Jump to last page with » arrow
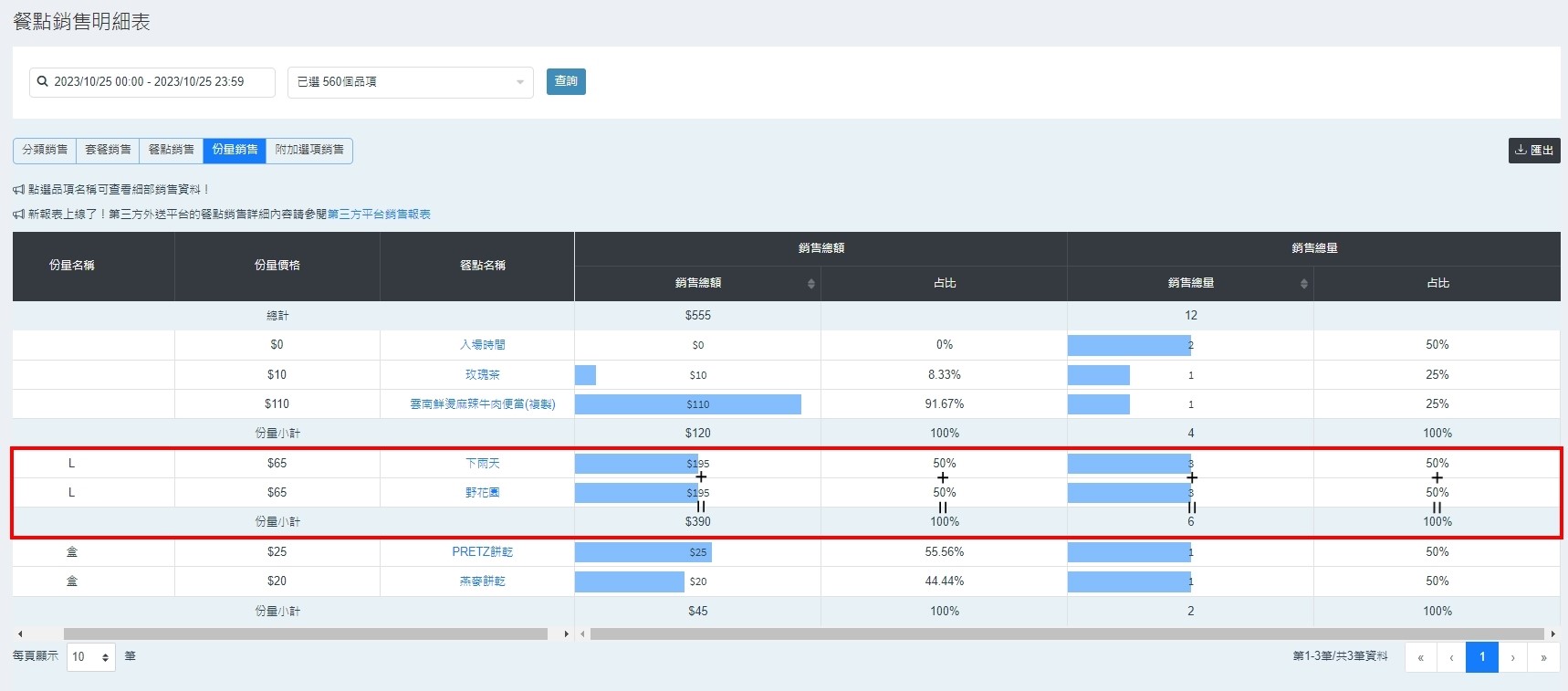Screen dimensions: 1568x691 [1543, 657]
